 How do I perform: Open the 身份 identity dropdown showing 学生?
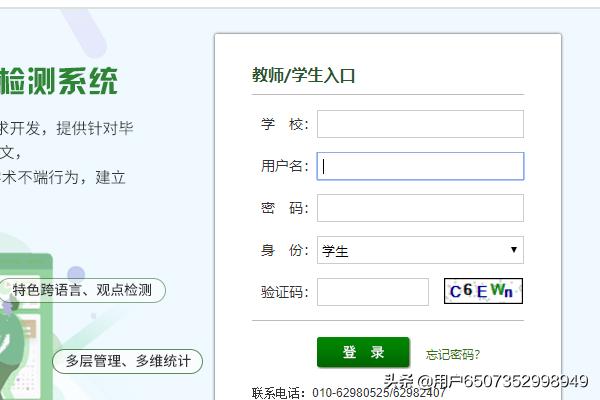click(x=420, y=250)
